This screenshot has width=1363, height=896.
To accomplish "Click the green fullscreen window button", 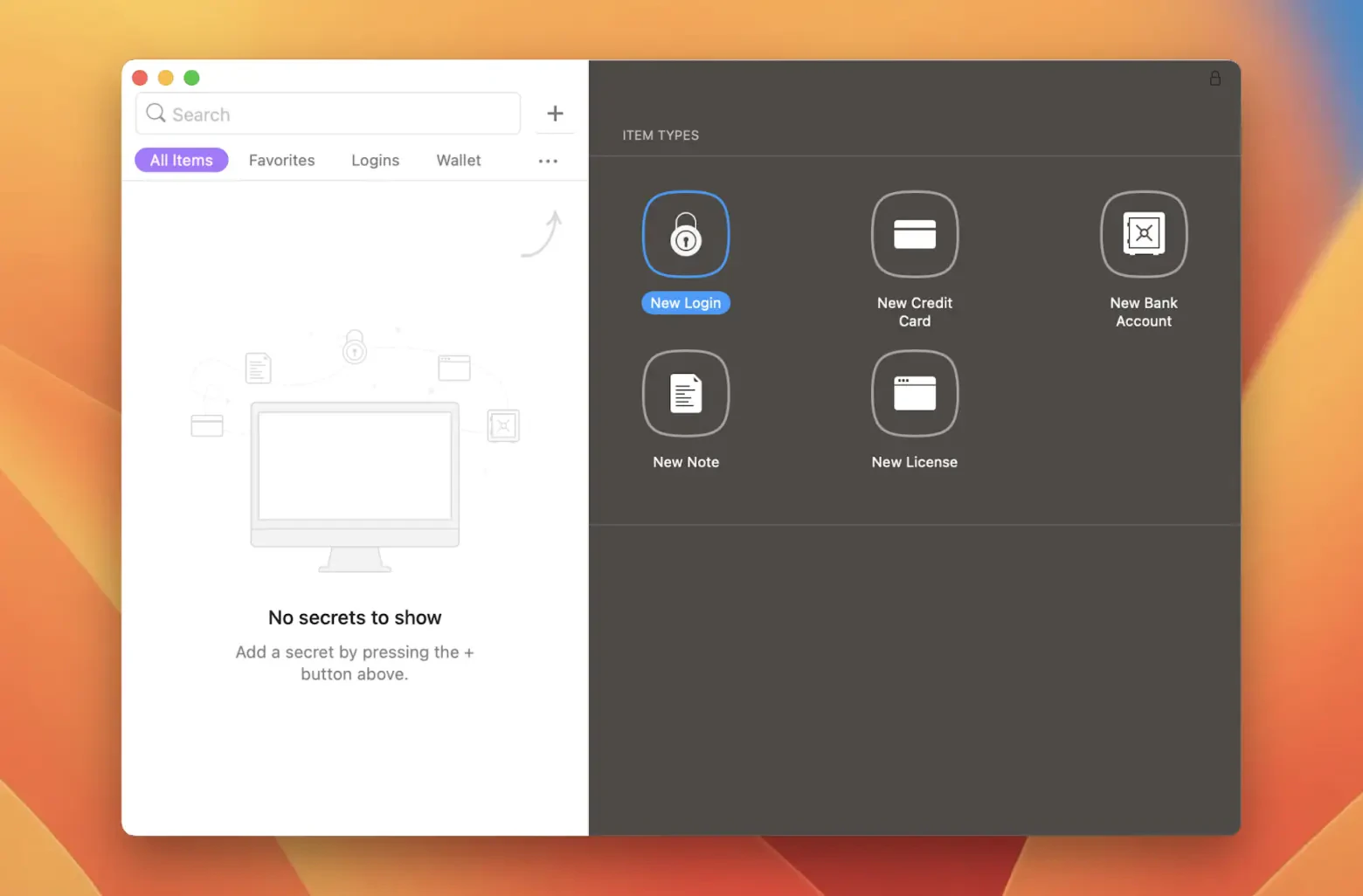I will tap(192, 78).
